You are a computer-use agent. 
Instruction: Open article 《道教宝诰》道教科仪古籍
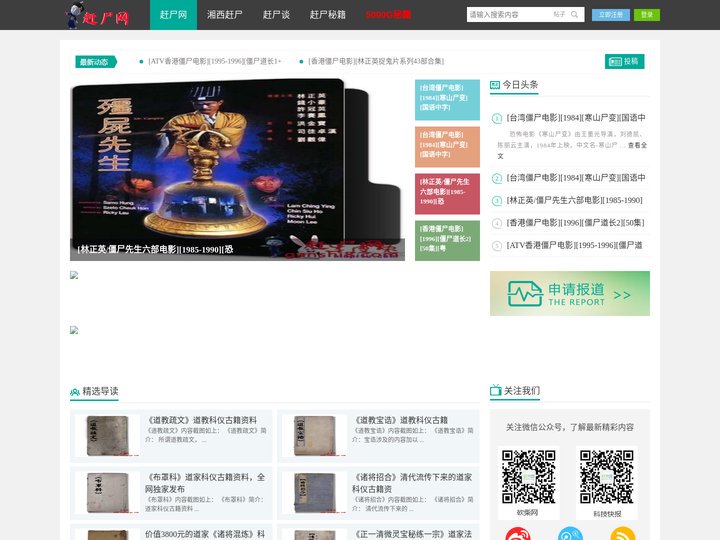[x=400, y=420]
